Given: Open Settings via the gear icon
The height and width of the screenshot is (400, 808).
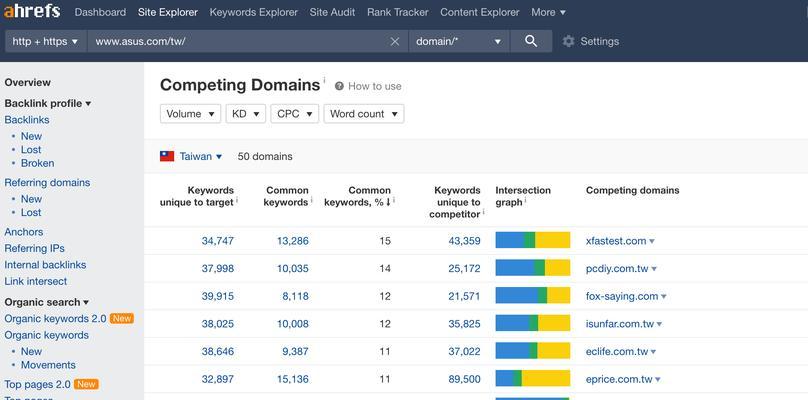Looking at the screenshot, I should [568, 41].
